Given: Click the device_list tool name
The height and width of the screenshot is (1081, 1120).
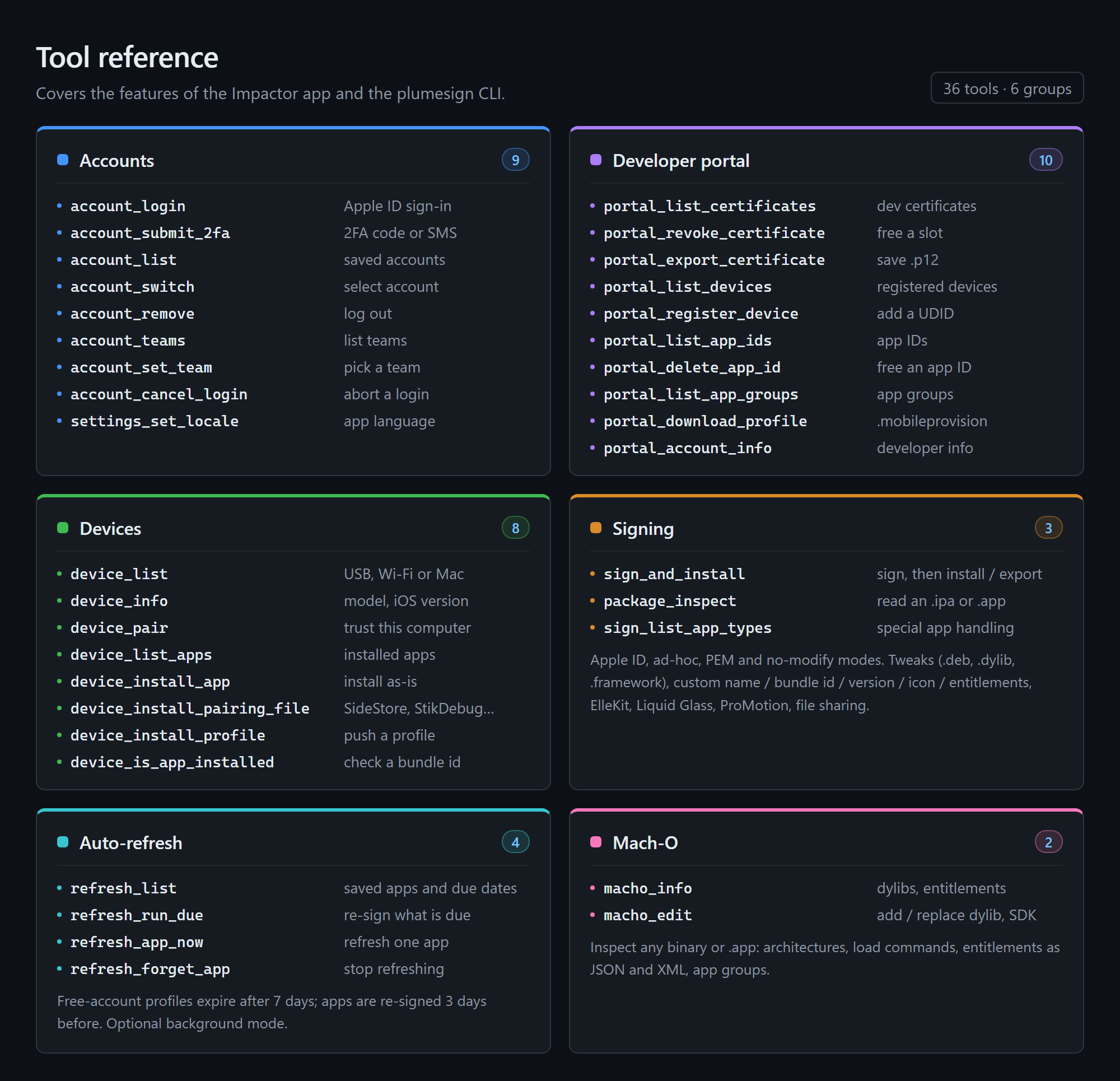Looking at the screenshot, I should (119, 575).
